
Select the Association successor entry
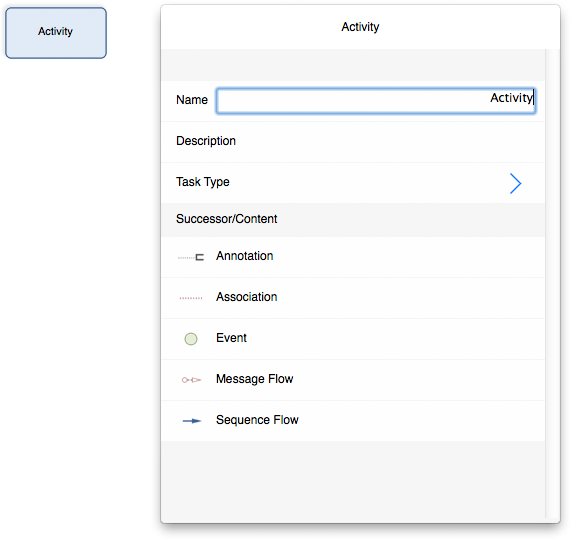tap(353, 298)
